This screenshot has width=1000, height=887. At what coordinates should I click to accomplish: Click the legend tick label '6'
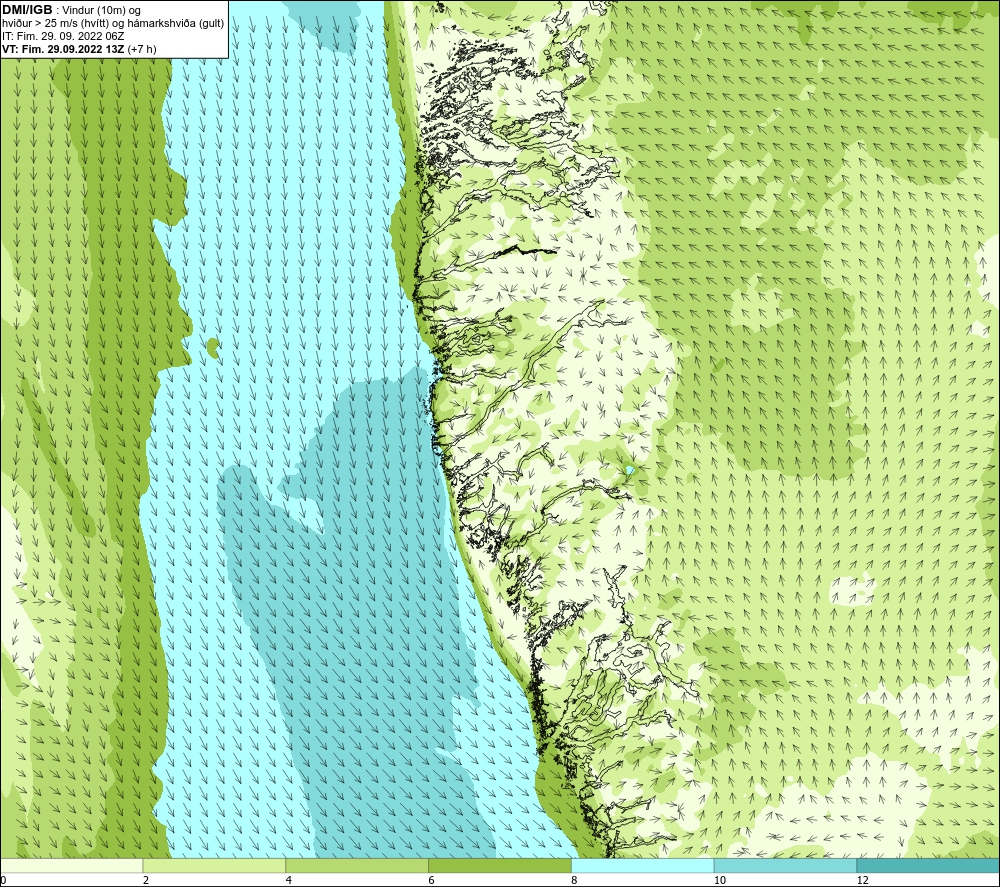pos(432,881)
